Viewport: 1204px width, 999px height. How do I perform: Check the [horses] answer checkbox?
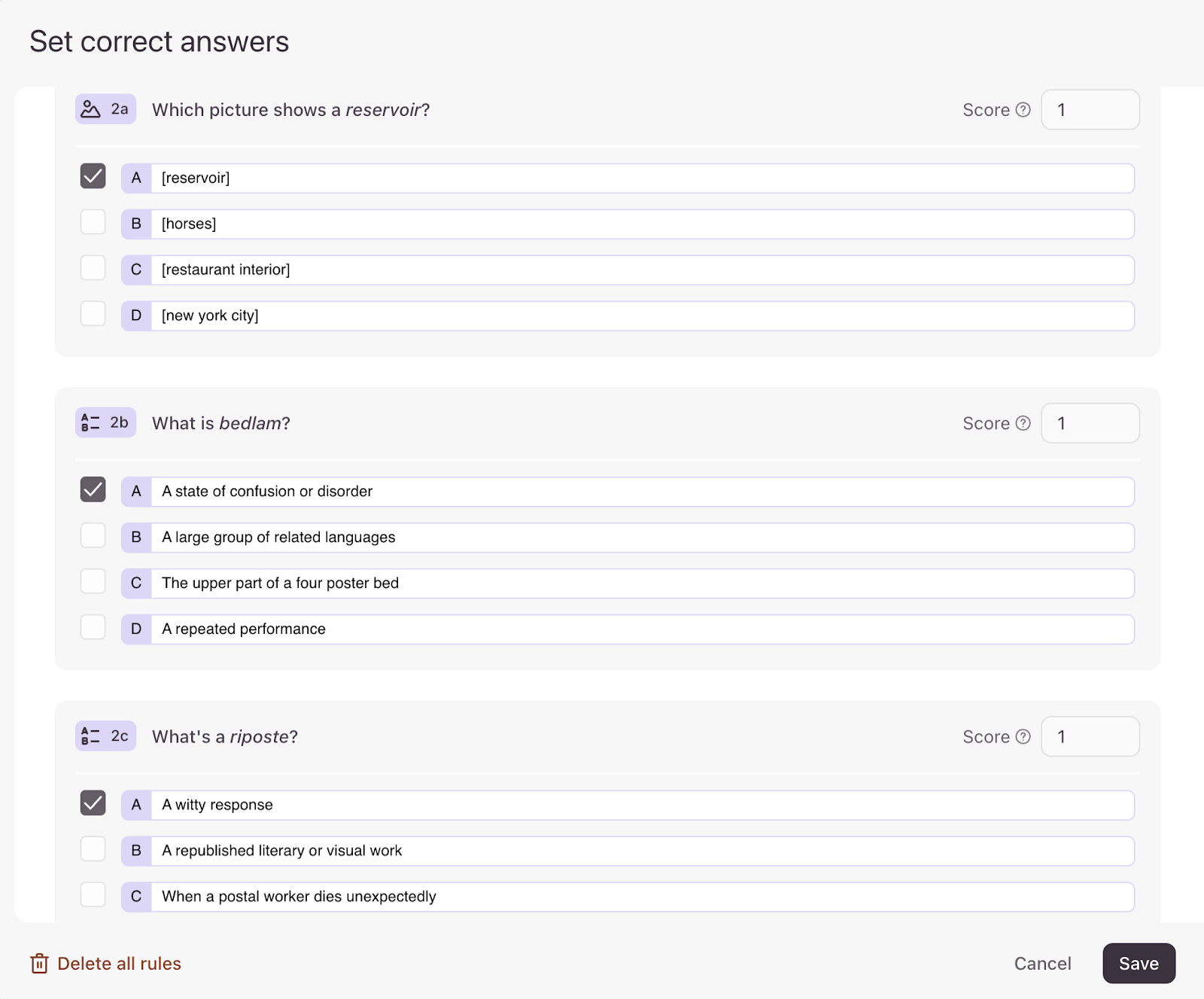coord(93,222)
